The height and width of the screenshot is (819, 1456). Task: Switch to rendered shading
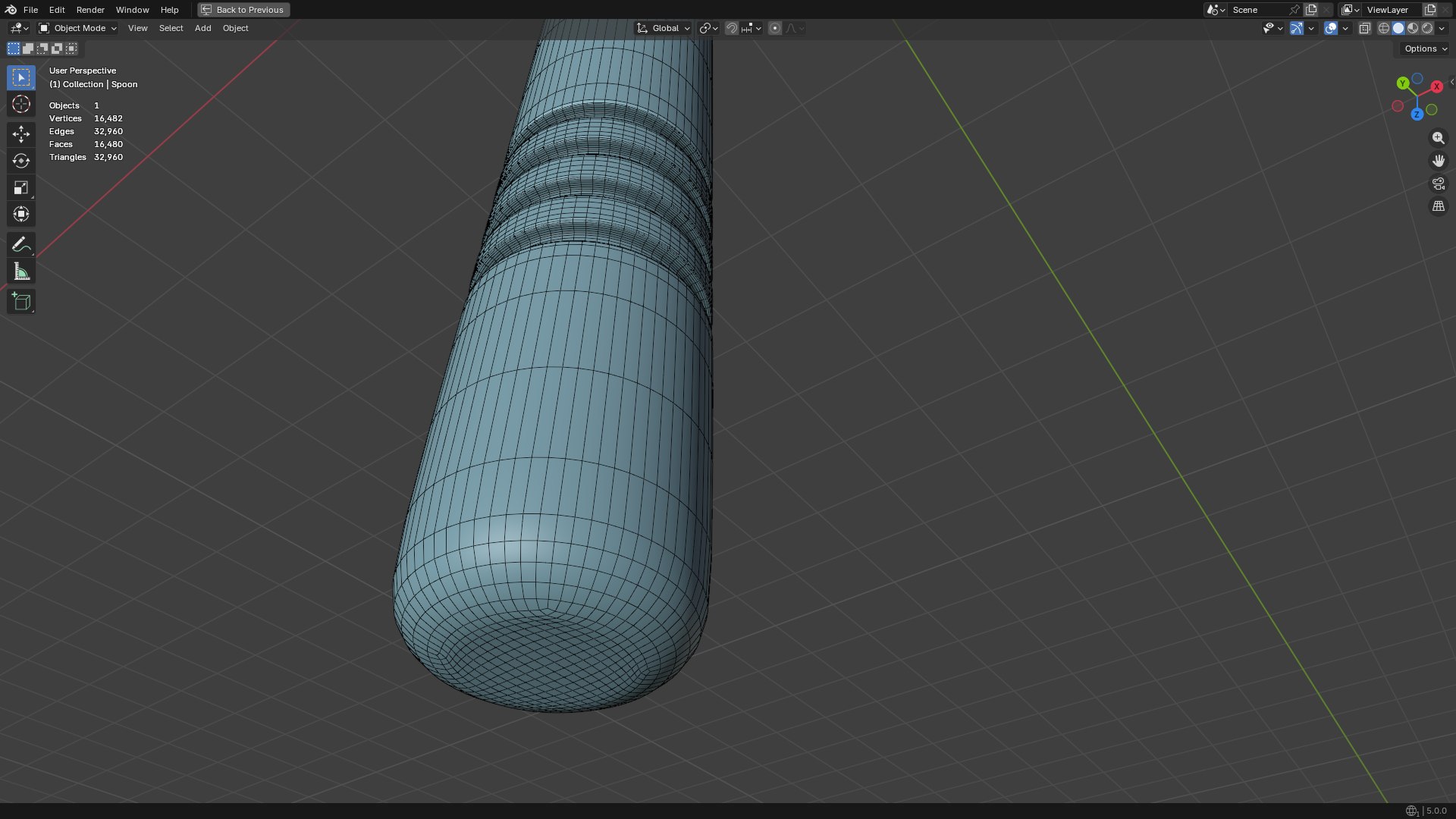coord(1427,28)
